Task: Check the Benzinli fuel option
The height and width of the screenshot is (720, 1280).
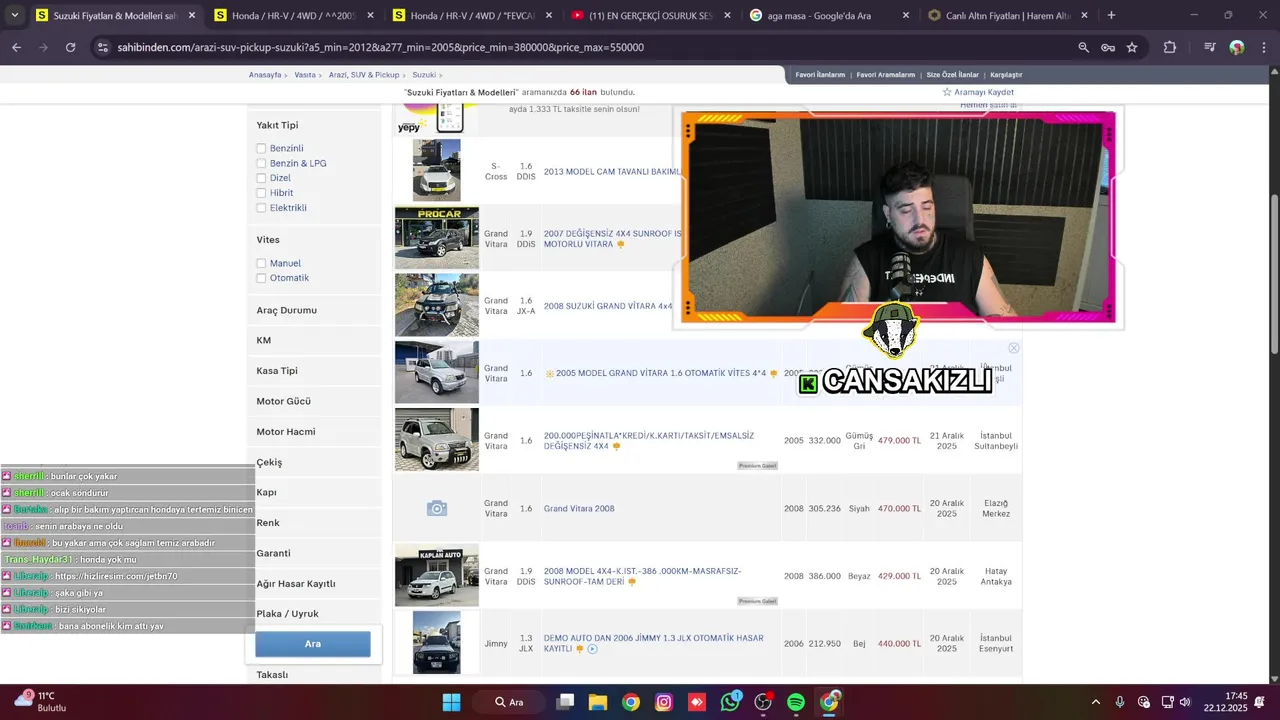Action: point(261,148)
